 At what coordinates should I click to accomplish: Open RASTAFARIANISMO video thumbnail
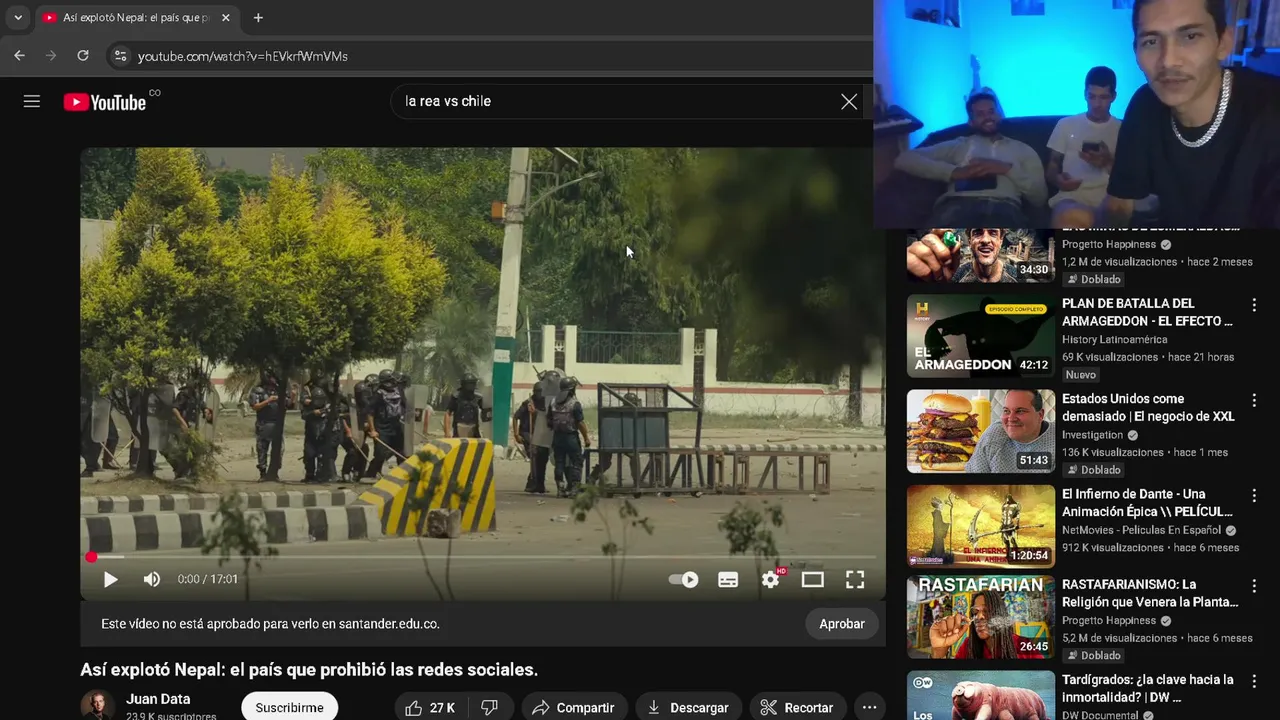[981, 617]
